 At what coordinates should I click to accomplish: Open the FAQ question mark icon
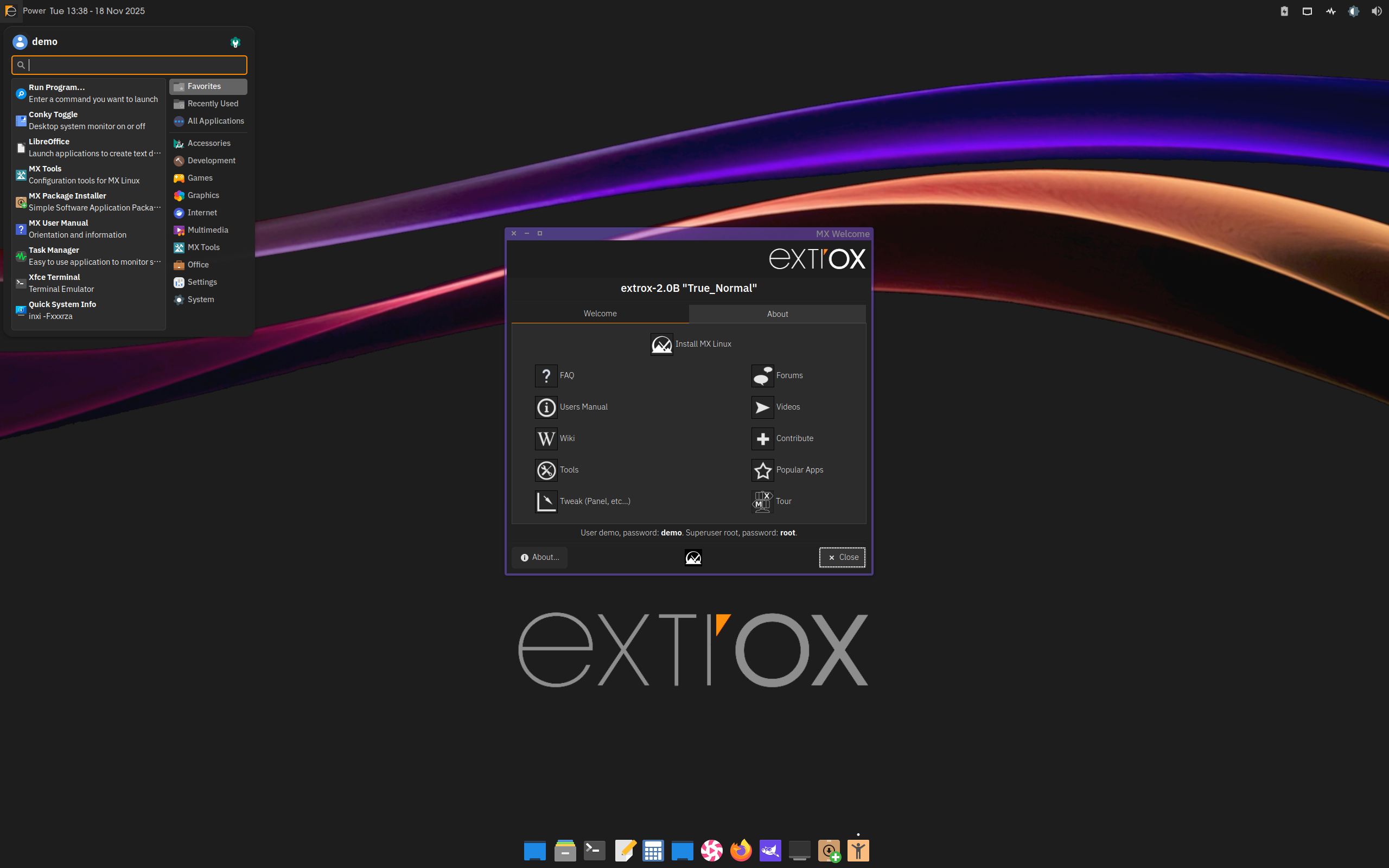tap(546, 376)
